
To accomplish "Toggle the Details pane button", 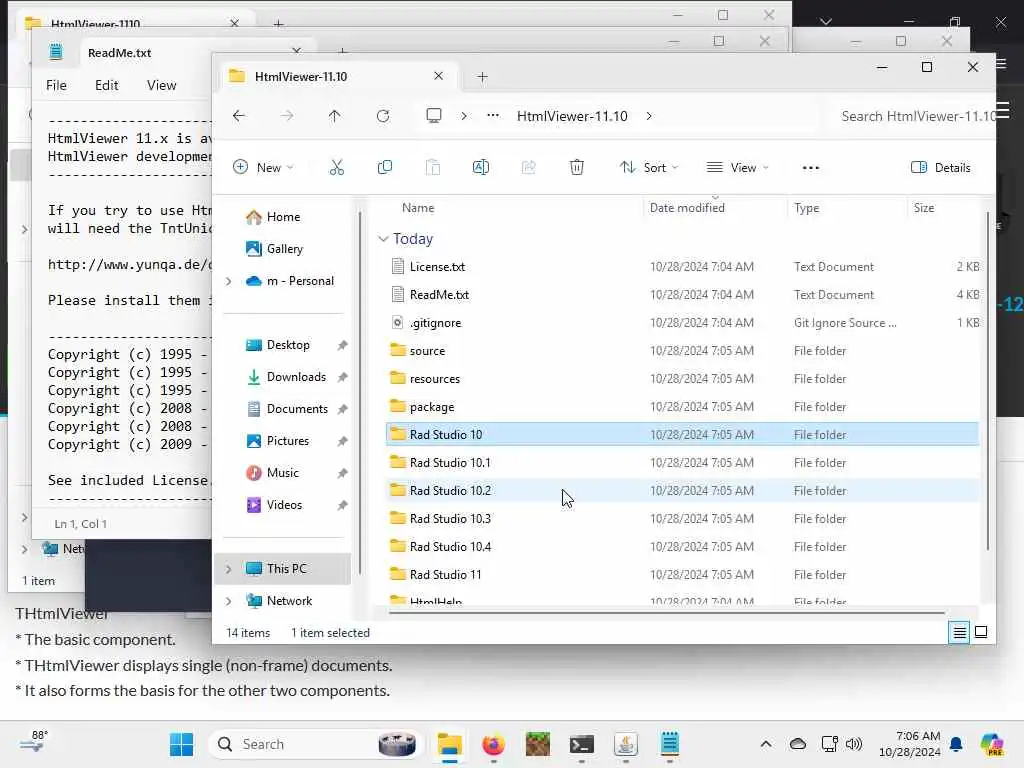I will point(940,168).
